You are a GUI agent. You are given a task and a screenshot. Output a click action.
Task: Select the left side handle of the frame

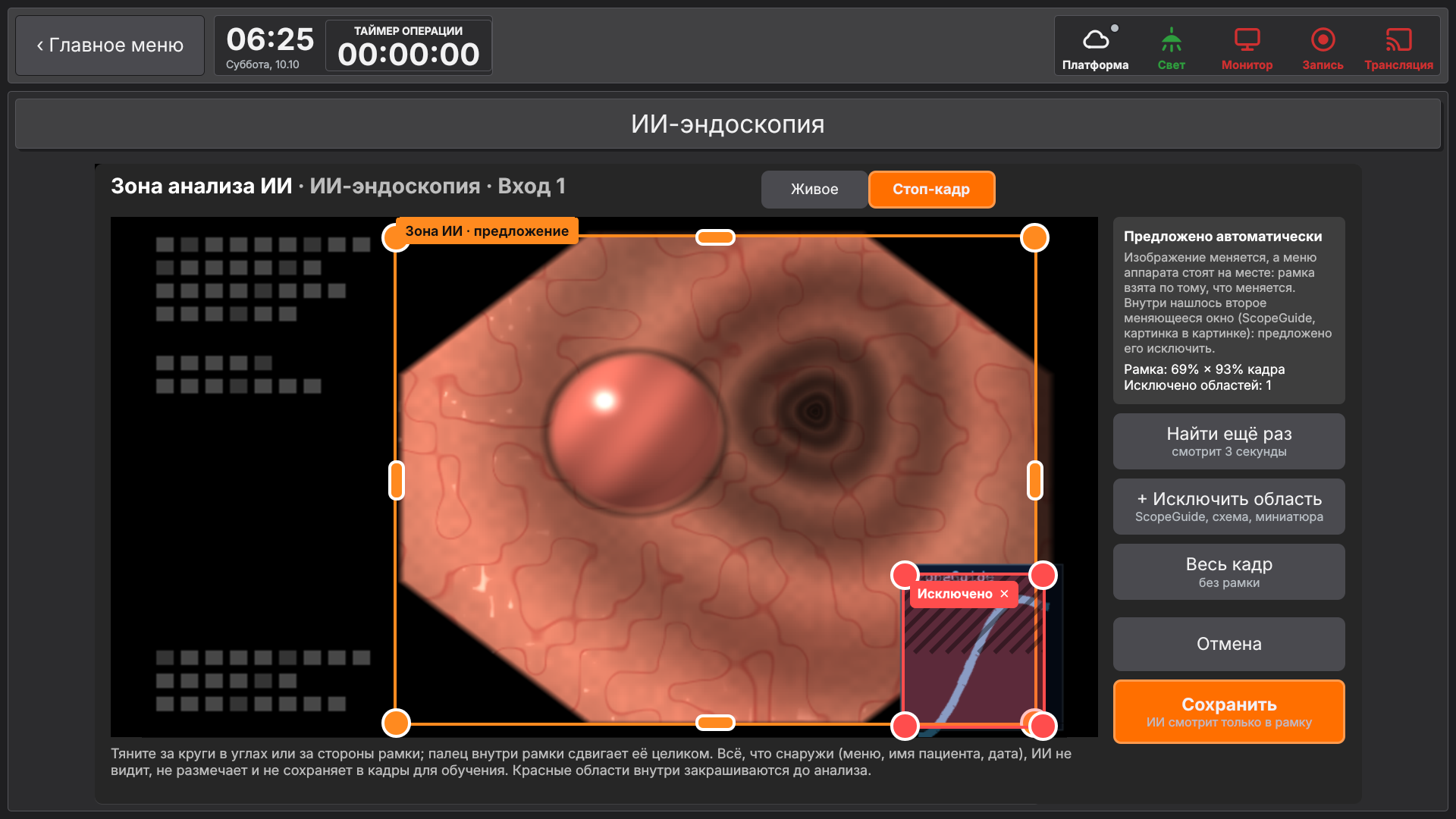tap(397, 480)
